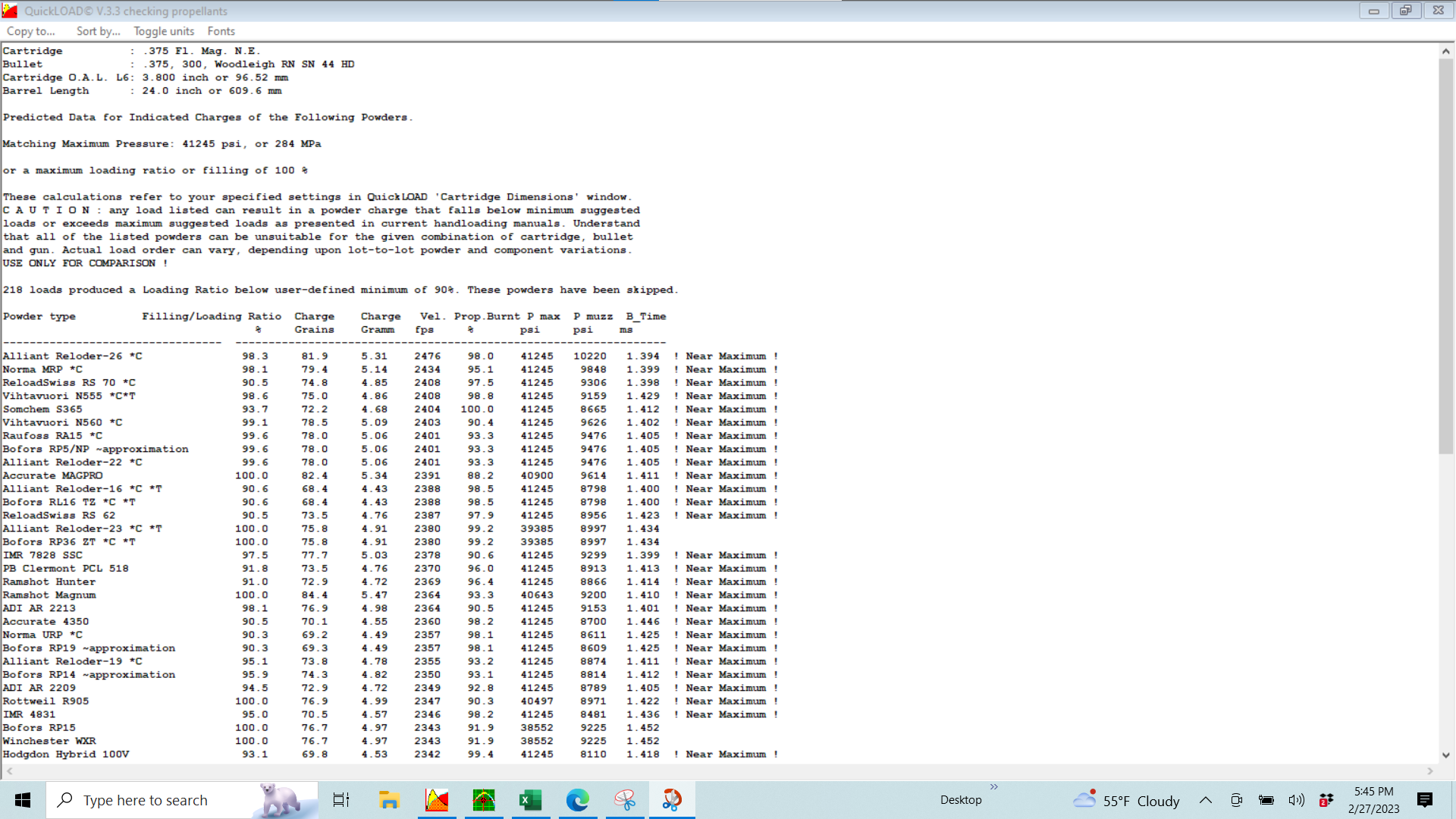Viewport: 1456px width, 819px height.
Task: Open Microsoft Edge from taskbar
Action: (x=577, y=800)
